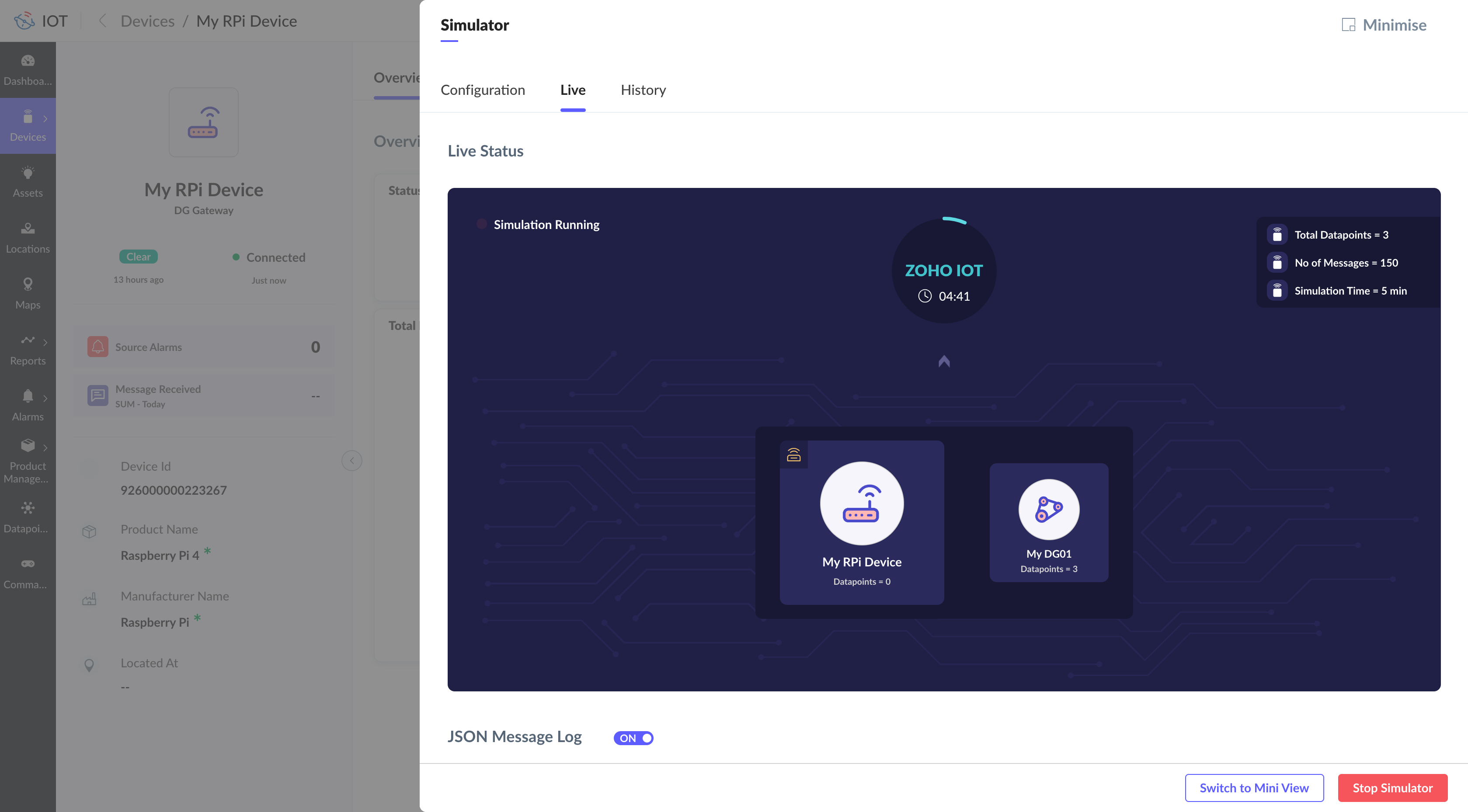This screenshot has height=812, width=1468.
Task: Click the Devices breadcrumb link
Action: 147,21
